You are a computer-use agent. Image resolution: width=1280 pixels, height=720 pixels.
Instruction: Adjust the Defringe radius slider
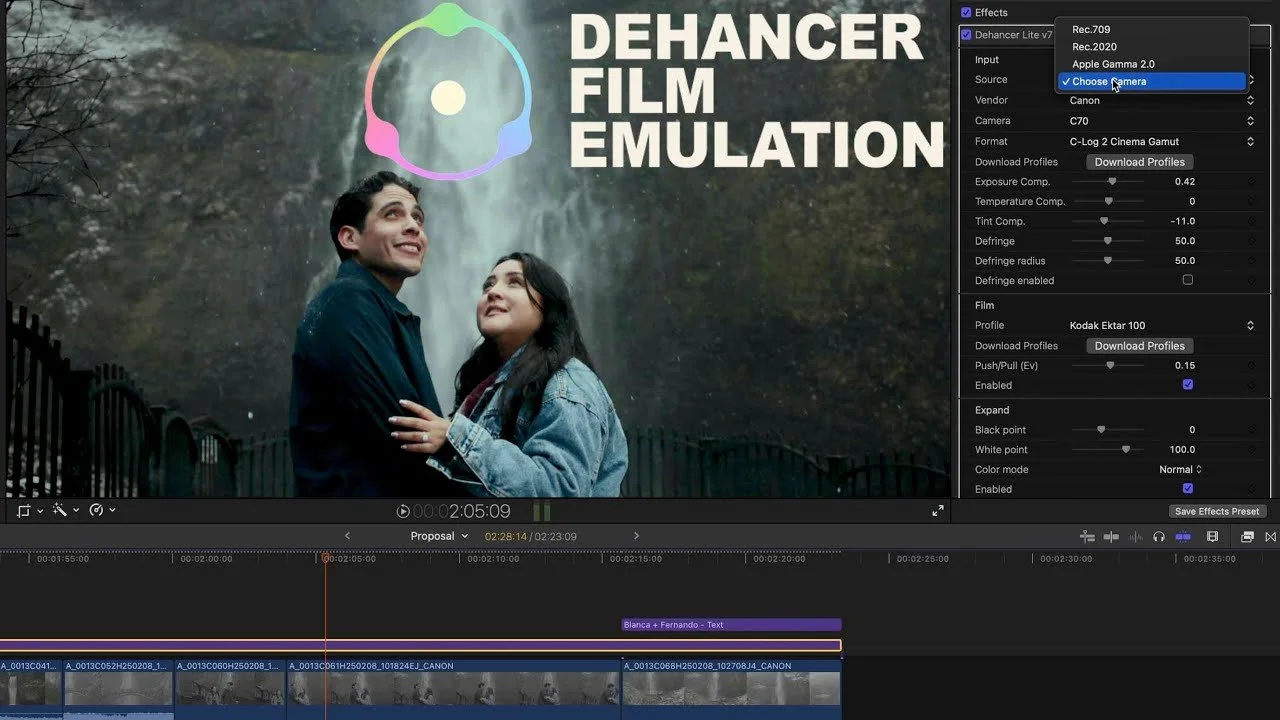pos(1108,261)
